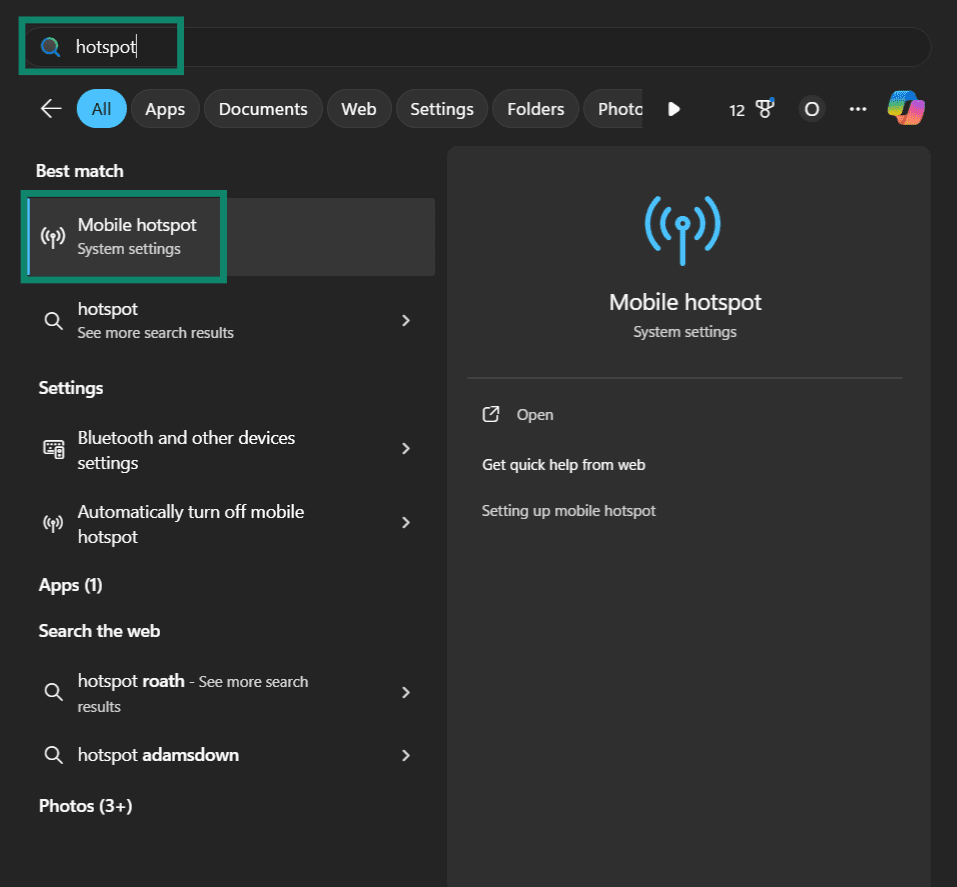957x887 pixels.
Task: Click the magnifier icon inside the search box
Action: coord(50,46)
